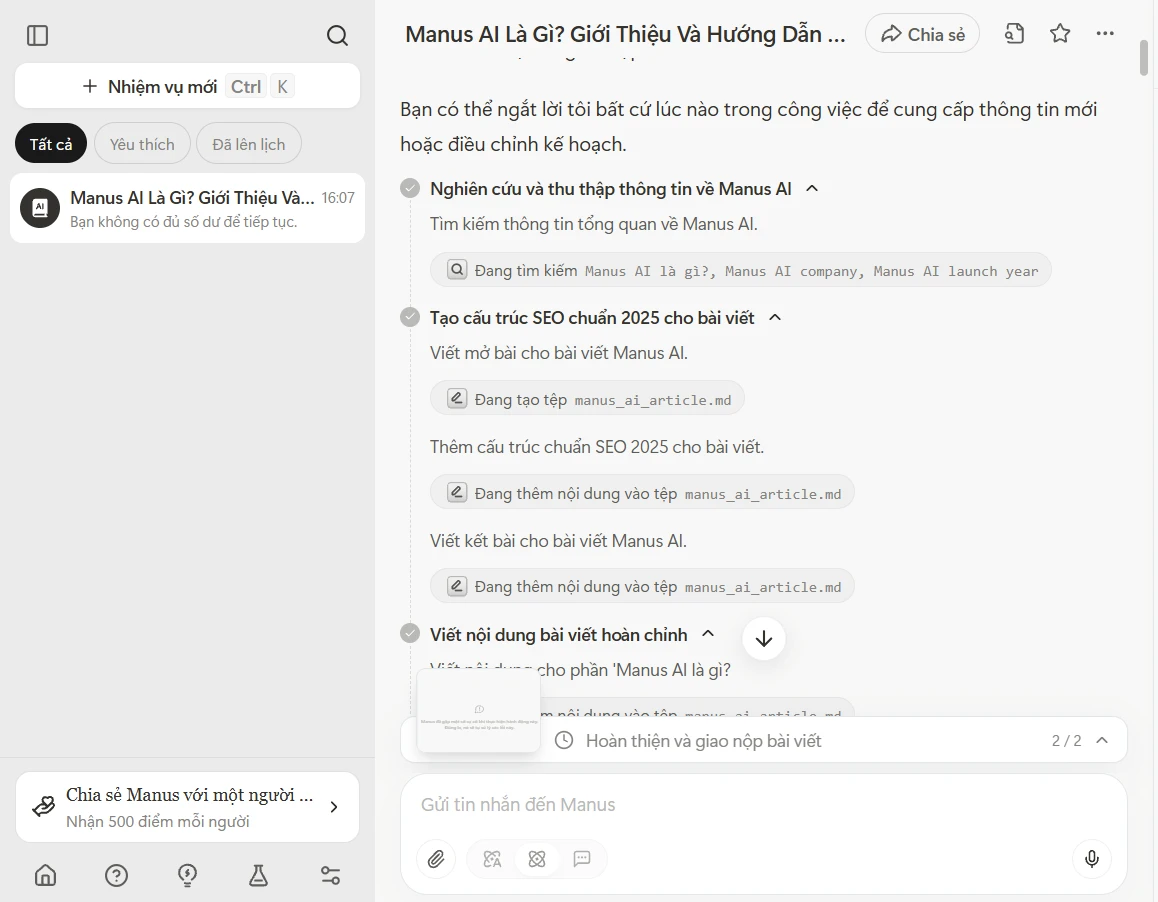Click the referral card arrow chevron
The width and height of the screenshot is (1158, 902).
point(334,807)
